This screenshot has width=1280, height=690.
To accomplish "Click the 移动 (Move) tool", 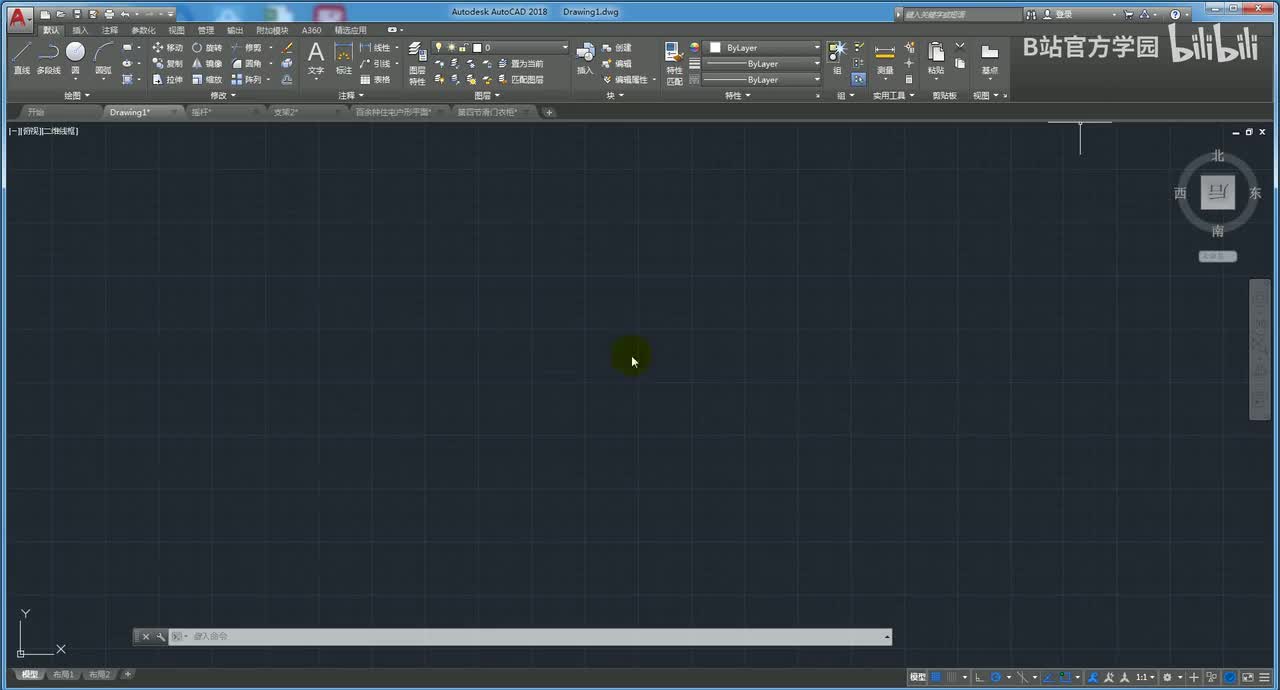I will 167,48.
